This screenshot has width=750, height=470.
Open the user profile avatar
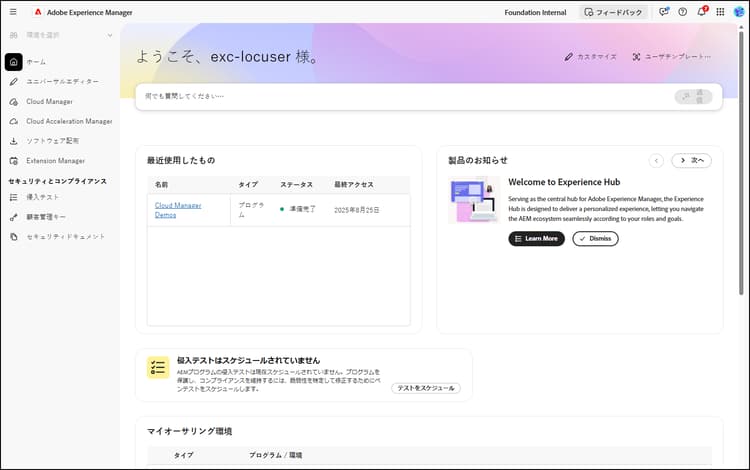pyautogui.click(x=739, y=12)
